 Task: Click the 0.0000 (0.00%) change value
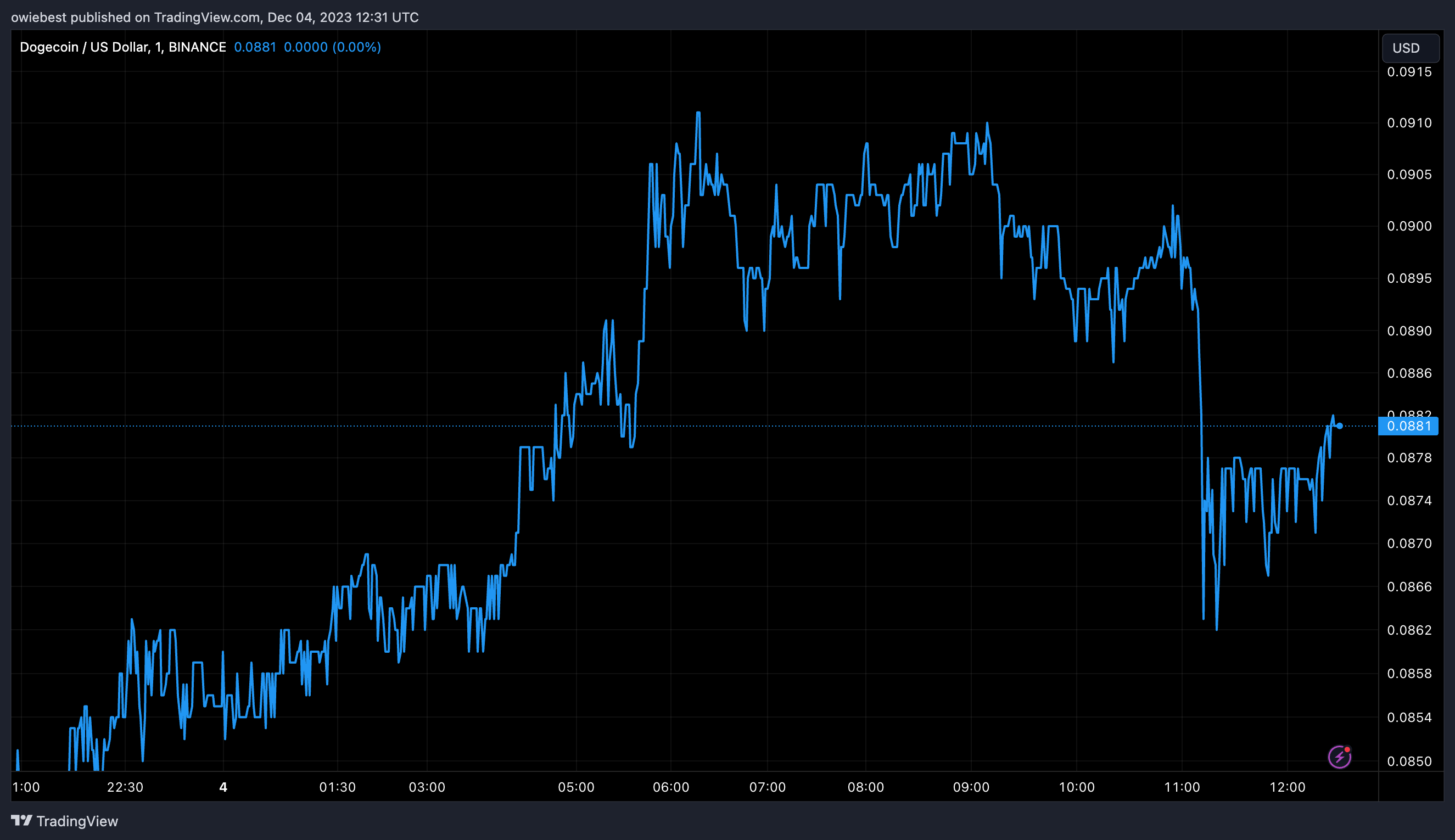tap(332, 47)
